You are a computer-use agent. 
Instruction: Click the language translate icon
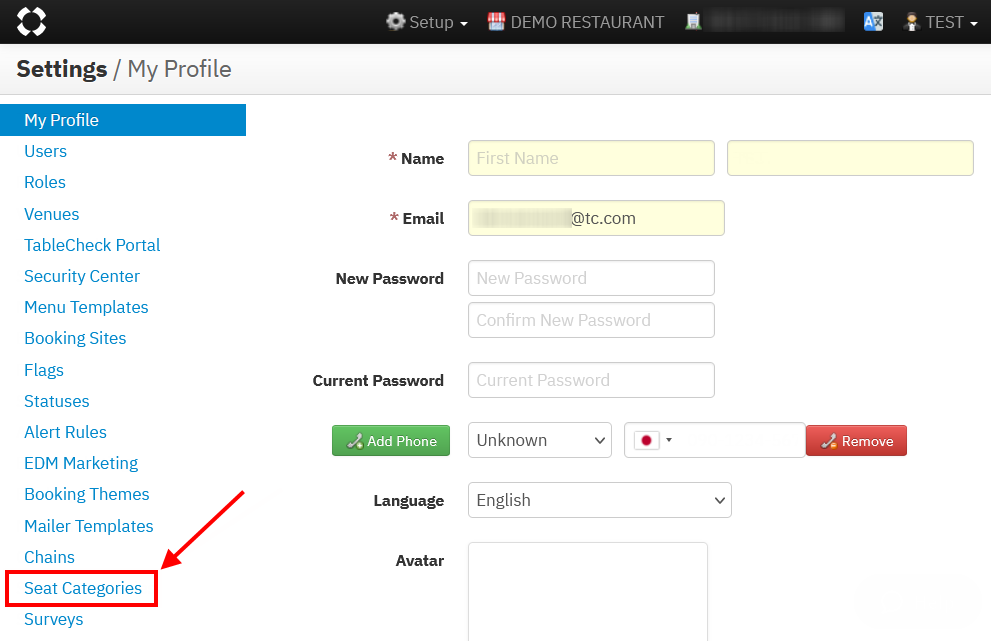pyautogui.click(x=874, y=22)
